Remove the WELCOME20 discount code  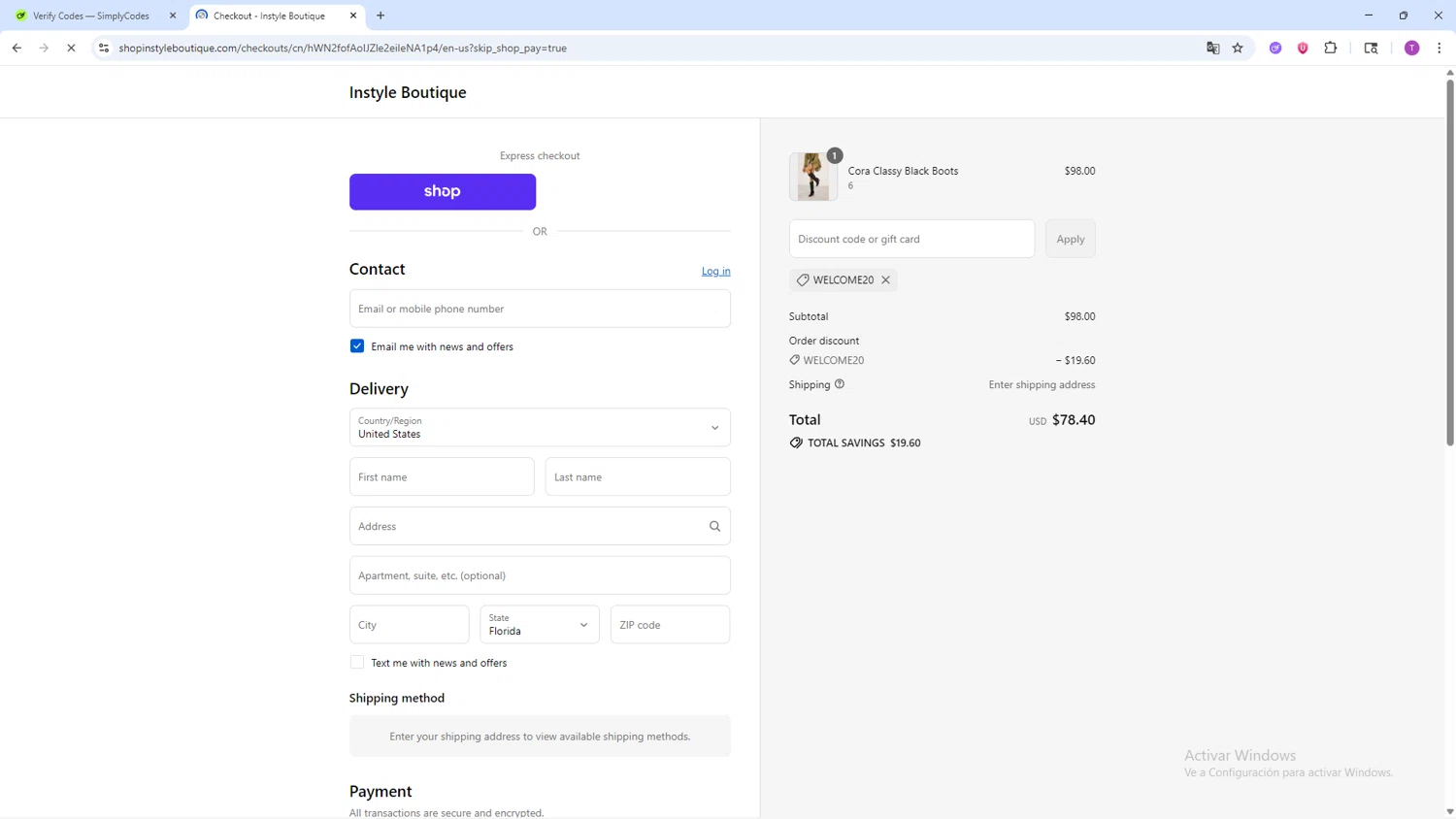885,279
